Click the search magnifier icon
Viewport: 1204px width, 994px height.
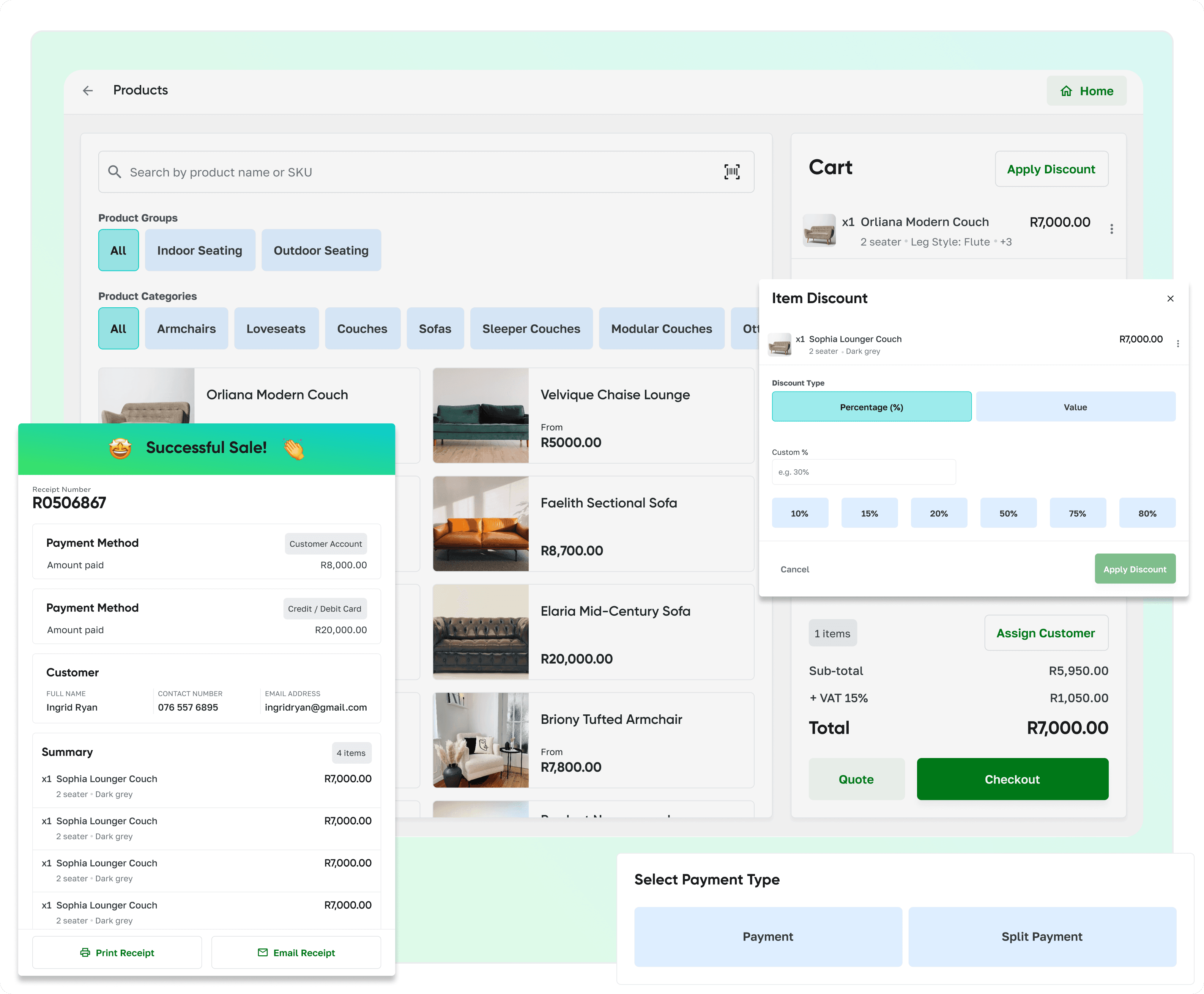[x=115, y=172]
